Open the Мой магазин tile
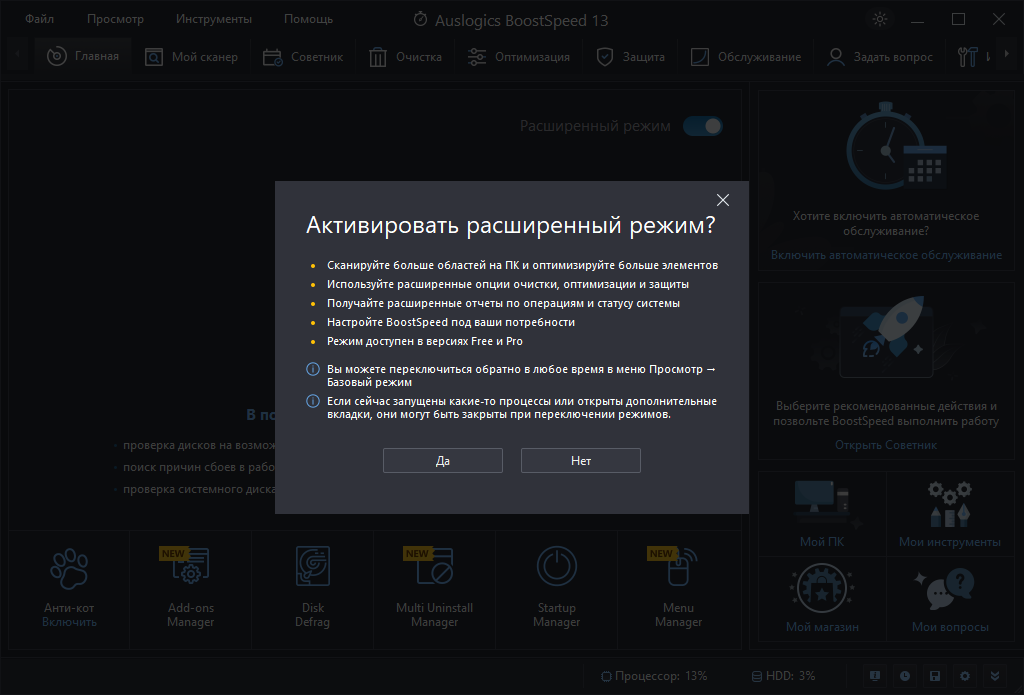This screenshot has width=1024, height=695. tap(822, 599)
